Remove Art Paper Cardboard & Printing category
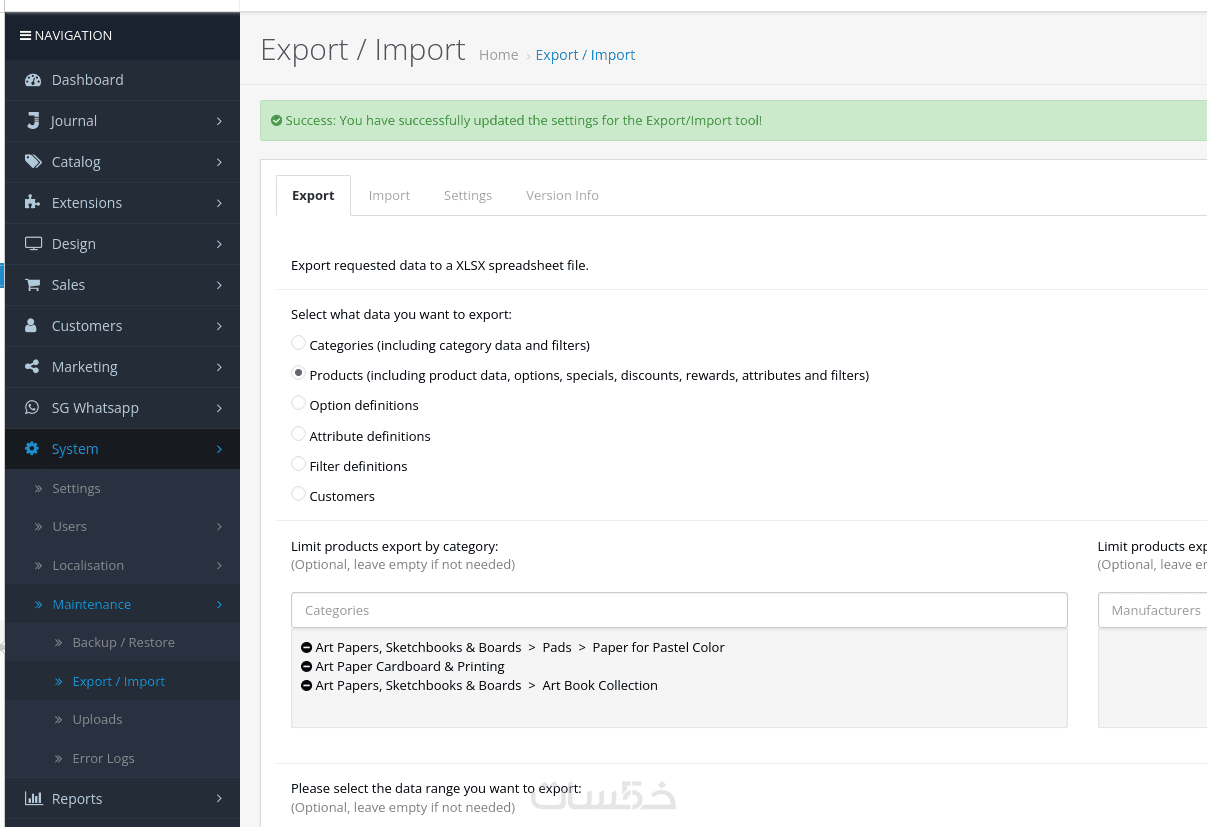 307,667
